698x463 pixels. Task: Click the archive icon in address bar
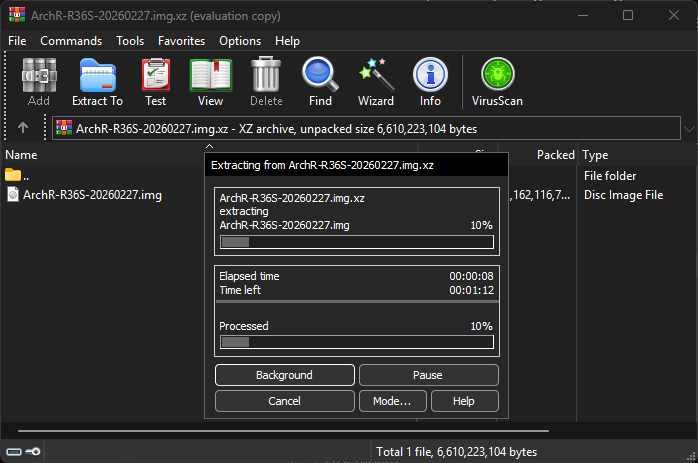[x=64, y=128]
